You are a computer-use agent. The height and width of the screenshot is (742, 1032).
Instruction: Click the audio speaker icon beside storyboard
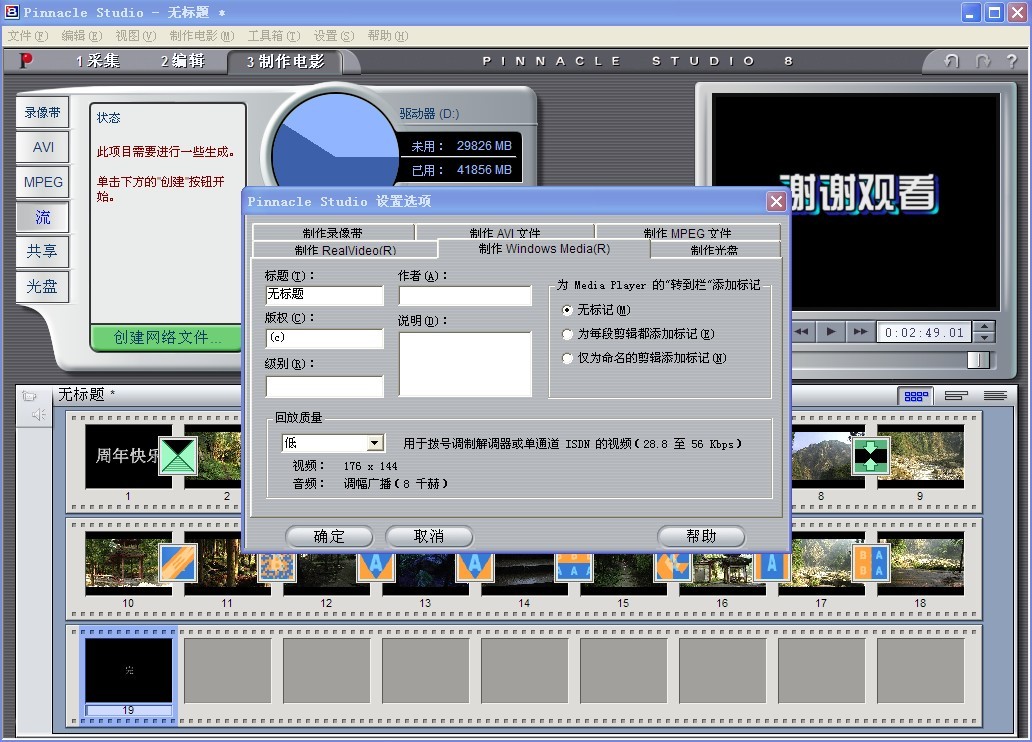pyautogui.click(x=38, y=415)
